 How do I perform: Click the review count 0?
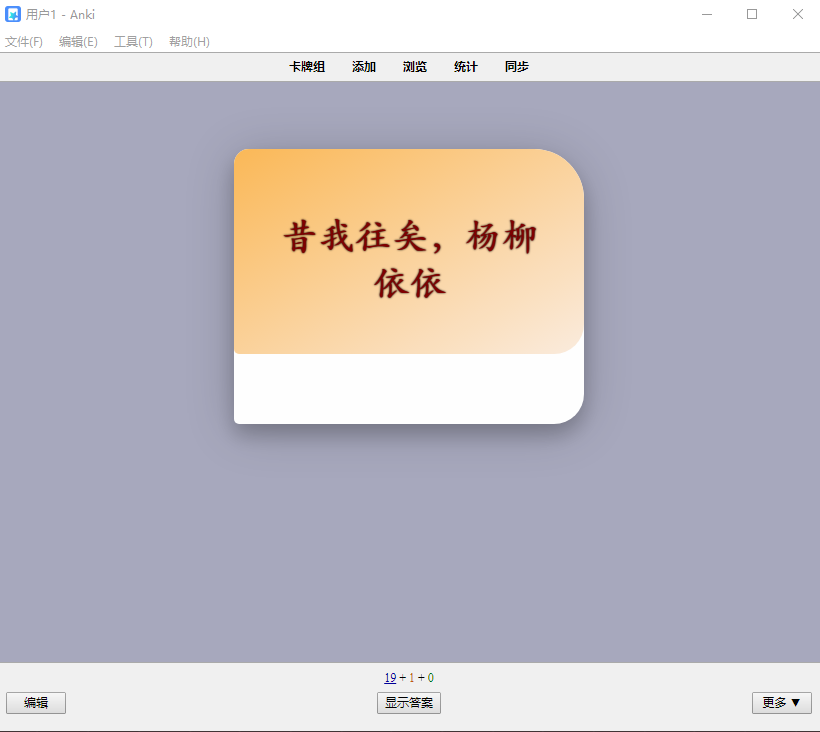point(430,678)
